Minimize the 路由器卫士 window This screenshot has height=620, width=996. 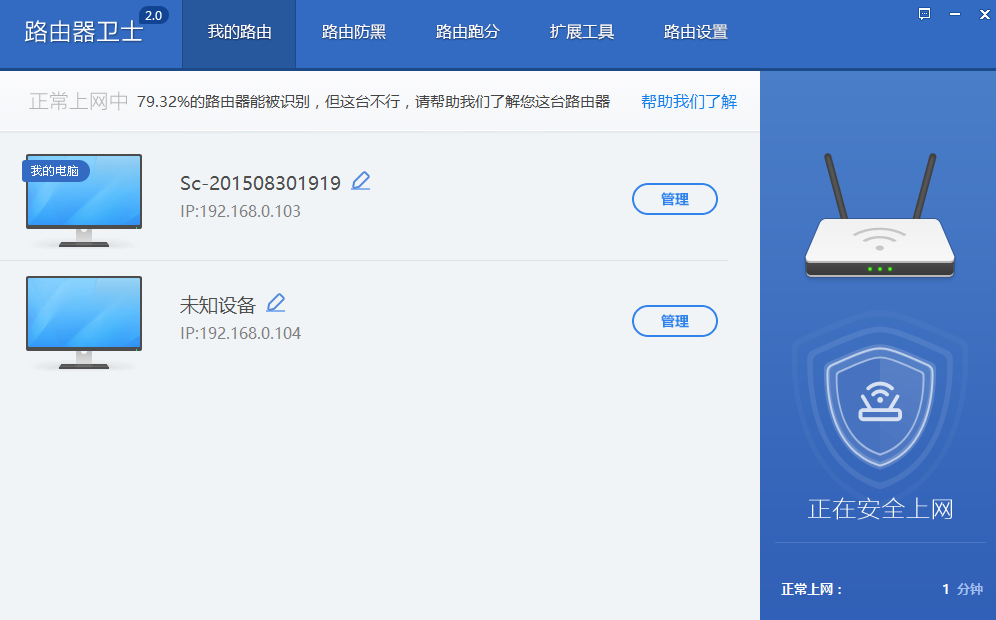(x=955, y=14)
